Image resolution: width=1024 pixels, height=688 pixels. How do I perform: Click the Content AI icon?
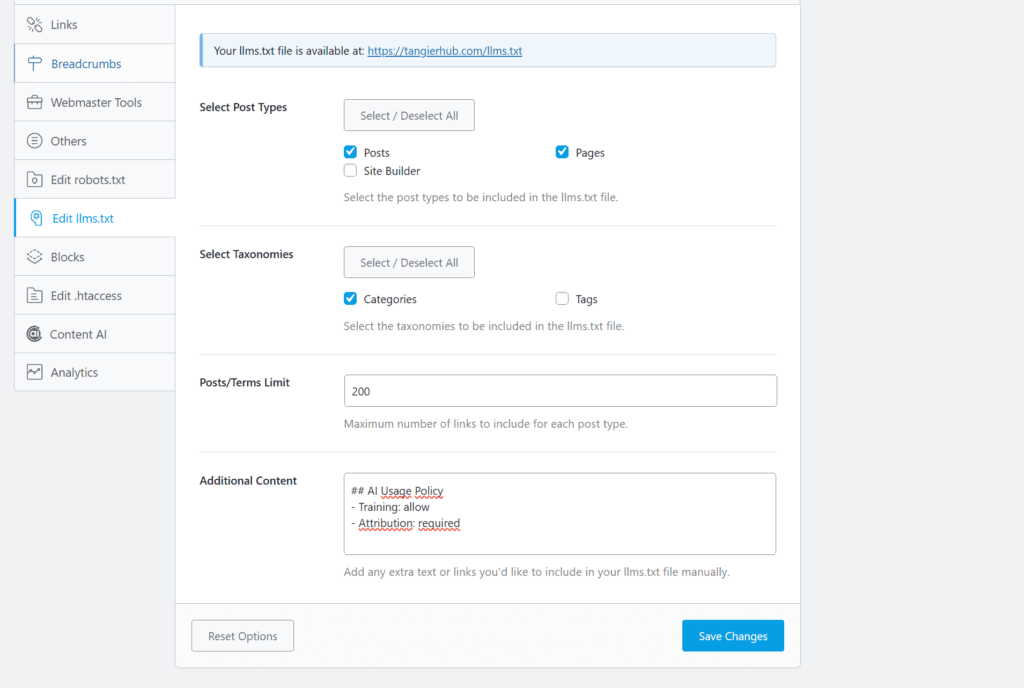pos(34,334)
